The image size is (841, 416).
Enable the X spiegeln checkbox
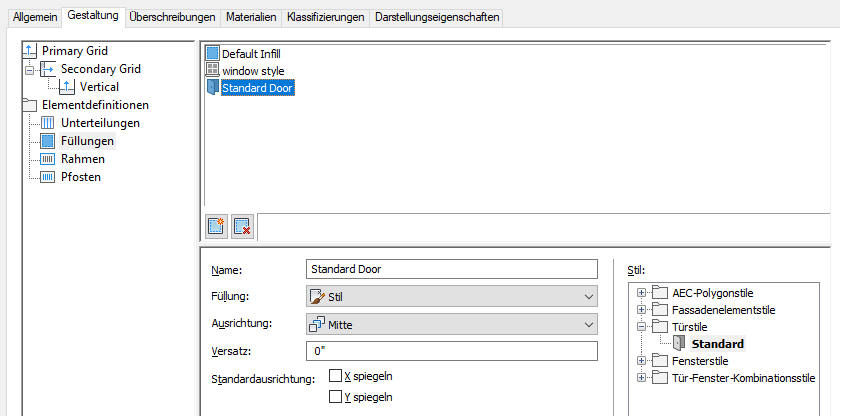coord(335,375)
